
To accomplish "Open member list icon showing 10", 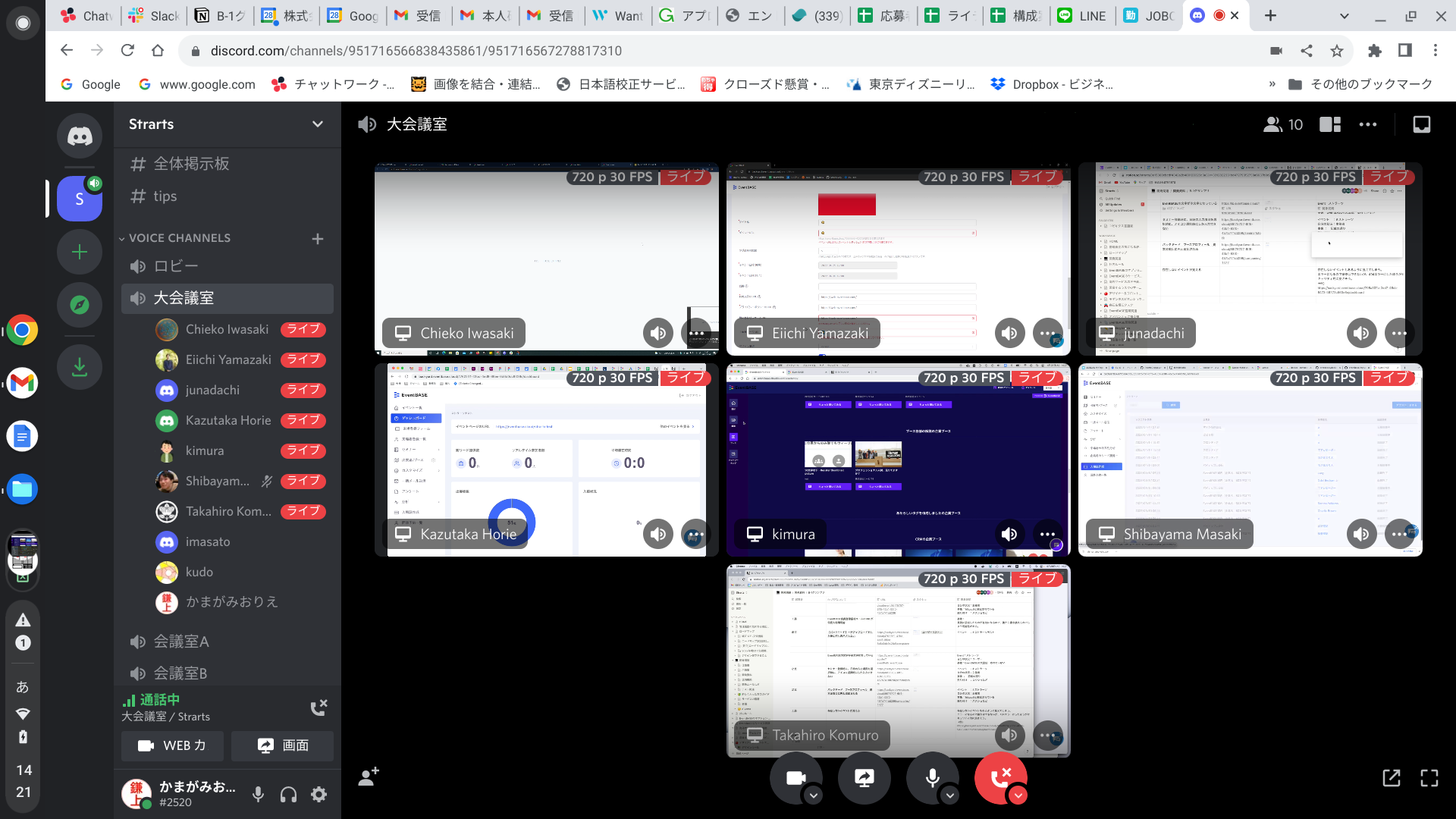I will [x=1283, y=124].
